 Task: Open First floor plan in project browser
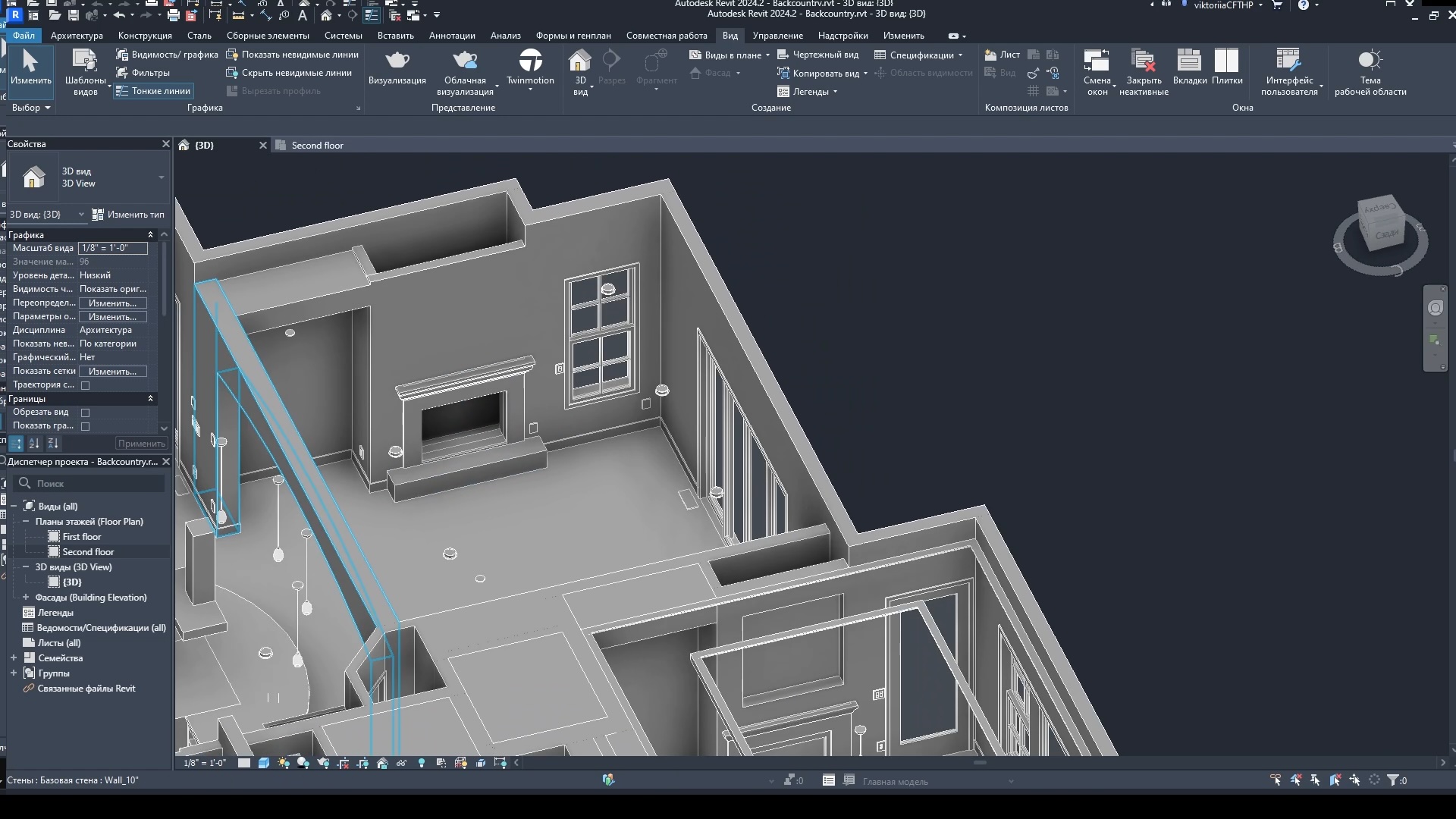(81, 537)
